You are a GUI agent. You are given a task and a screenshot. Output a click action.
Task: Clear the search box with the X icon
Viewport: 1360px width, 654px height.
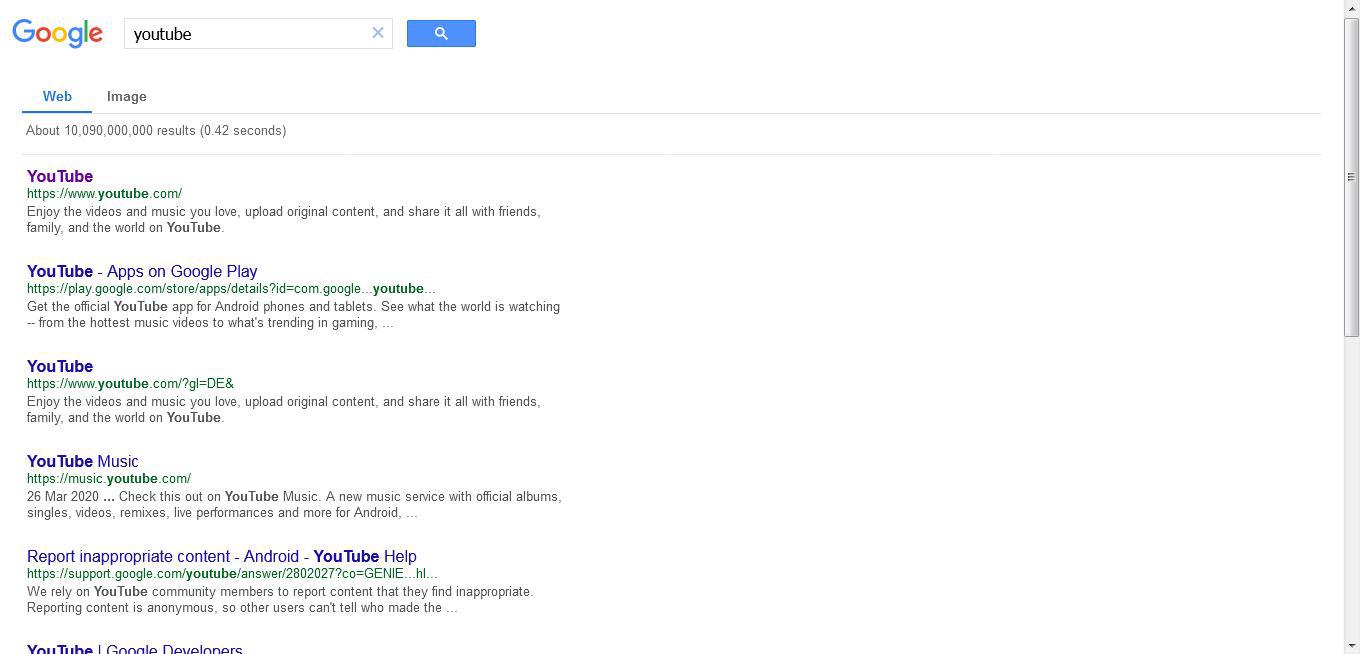click(x=378, y=32)
